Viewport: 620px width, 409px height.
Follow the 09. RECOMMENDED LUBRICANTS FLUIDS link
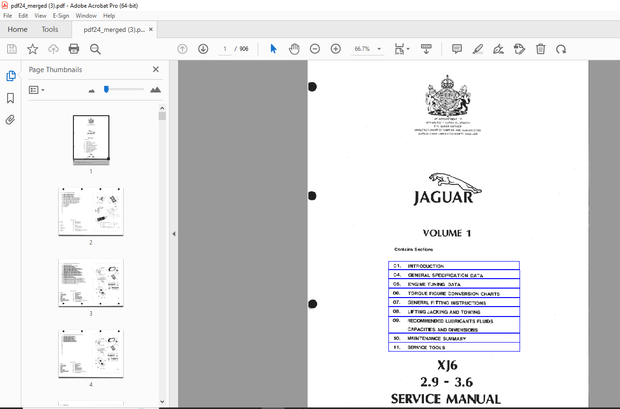[454, 325]
